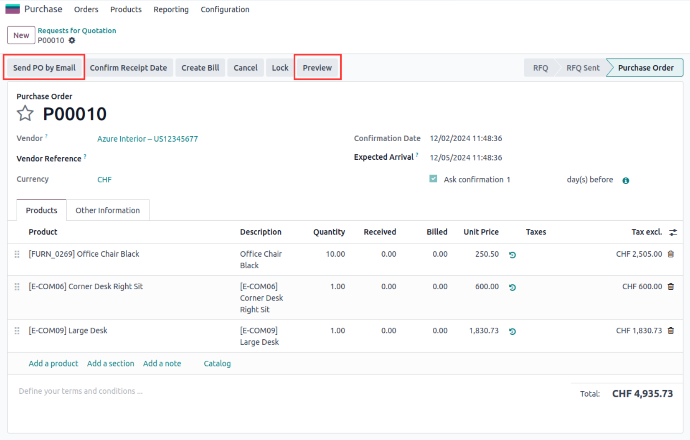Go back to Requests for Quotation
Screen dimensions: 690x440
(77, 30)
